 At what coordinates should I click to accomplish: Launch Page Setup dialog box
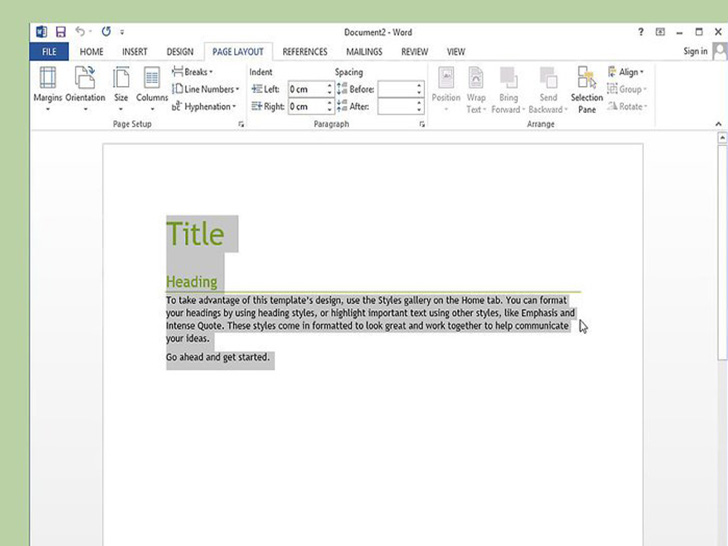point(241,125)
